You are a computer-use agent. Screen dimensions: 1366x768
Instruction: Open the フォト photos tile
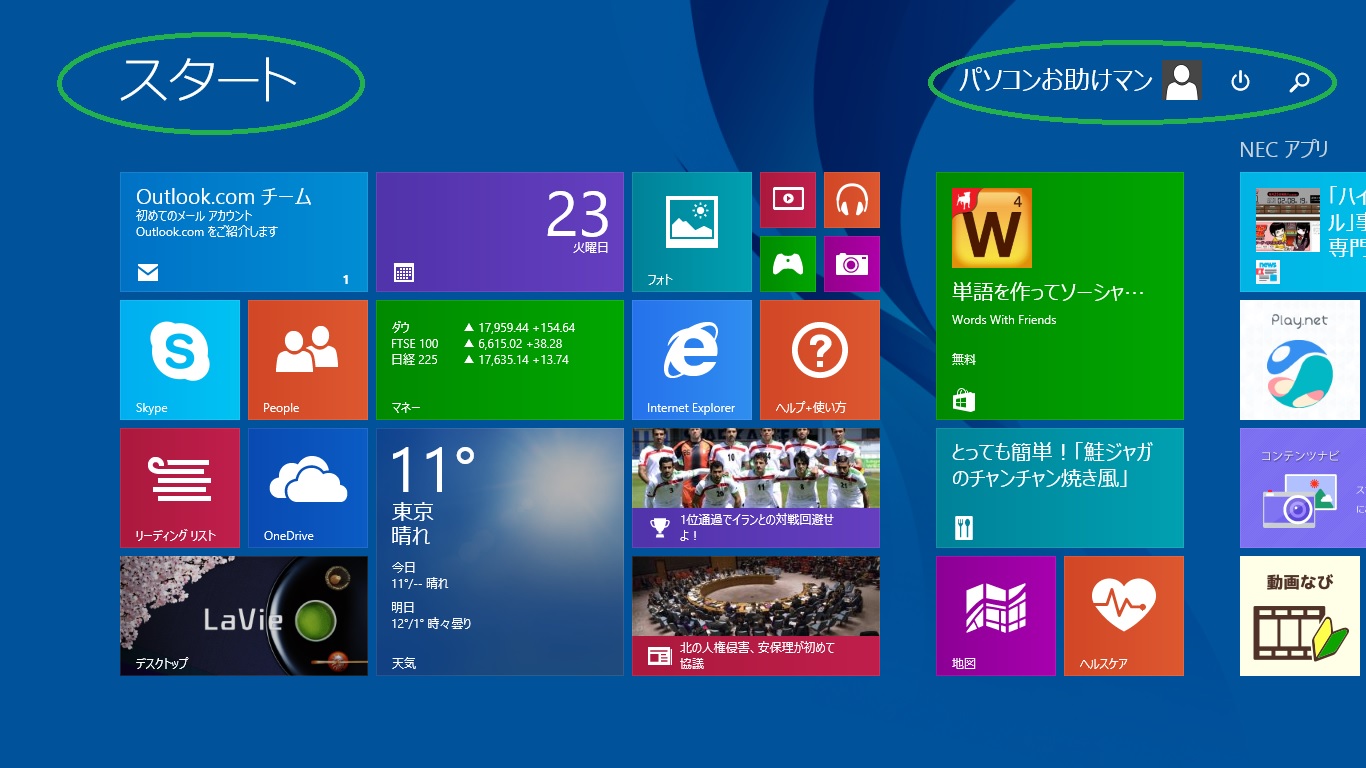tap(692, 232)
